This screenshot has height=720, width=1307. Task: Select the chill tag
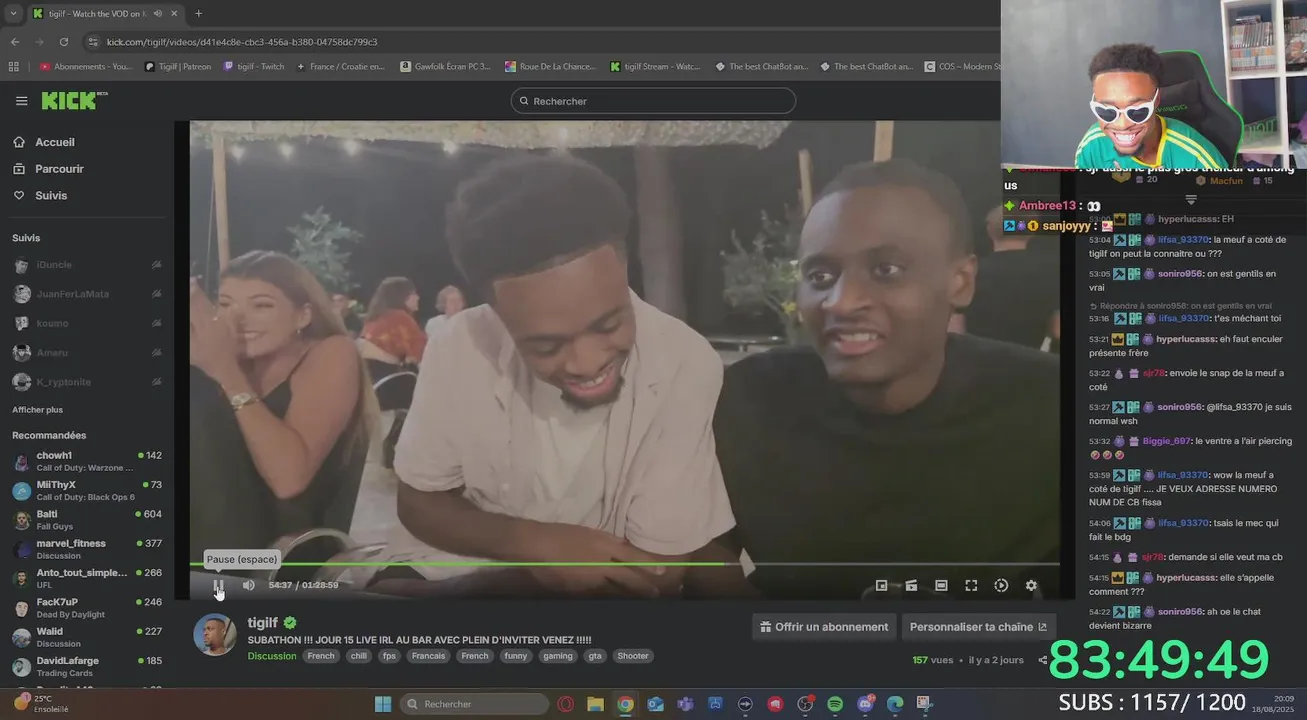358,656
